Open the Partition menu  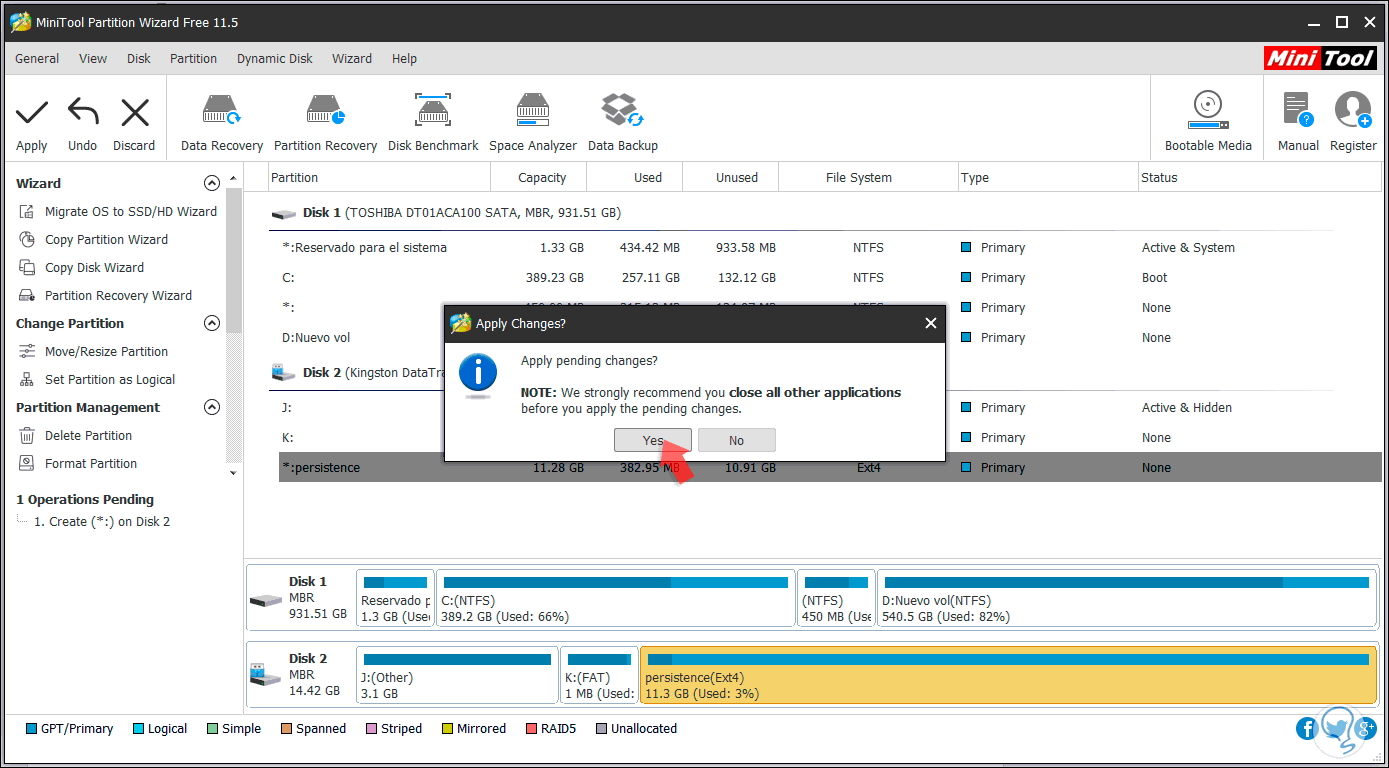193,59
